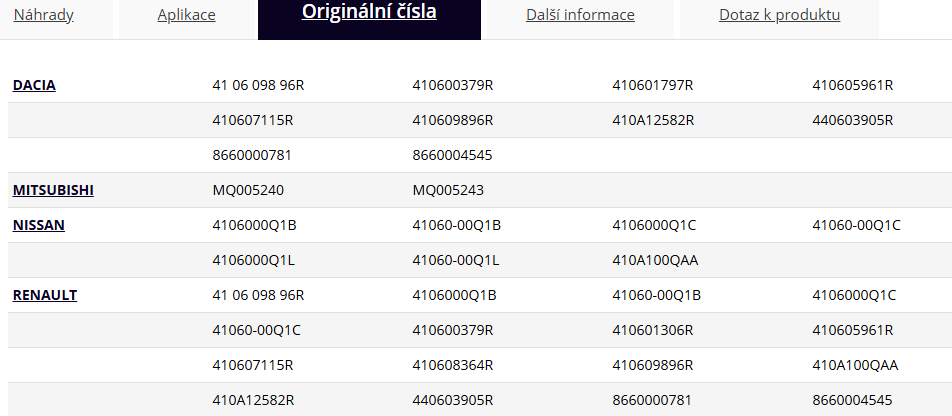Click Dacia number 440603905R
This screenshot has width=952, height=416.
[852, 120]
